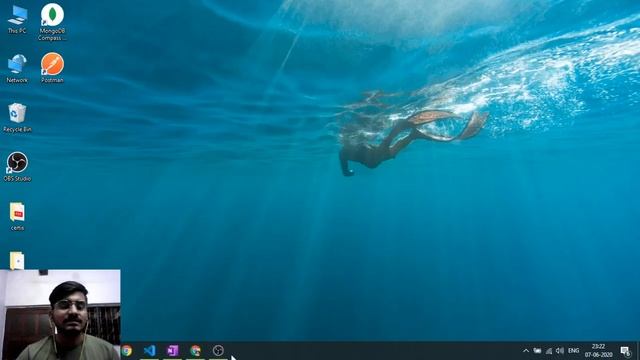The image size is (640, 360).
Task: Select the Network desktop icon
Action: pyautogui.click(x=17, y=69)
